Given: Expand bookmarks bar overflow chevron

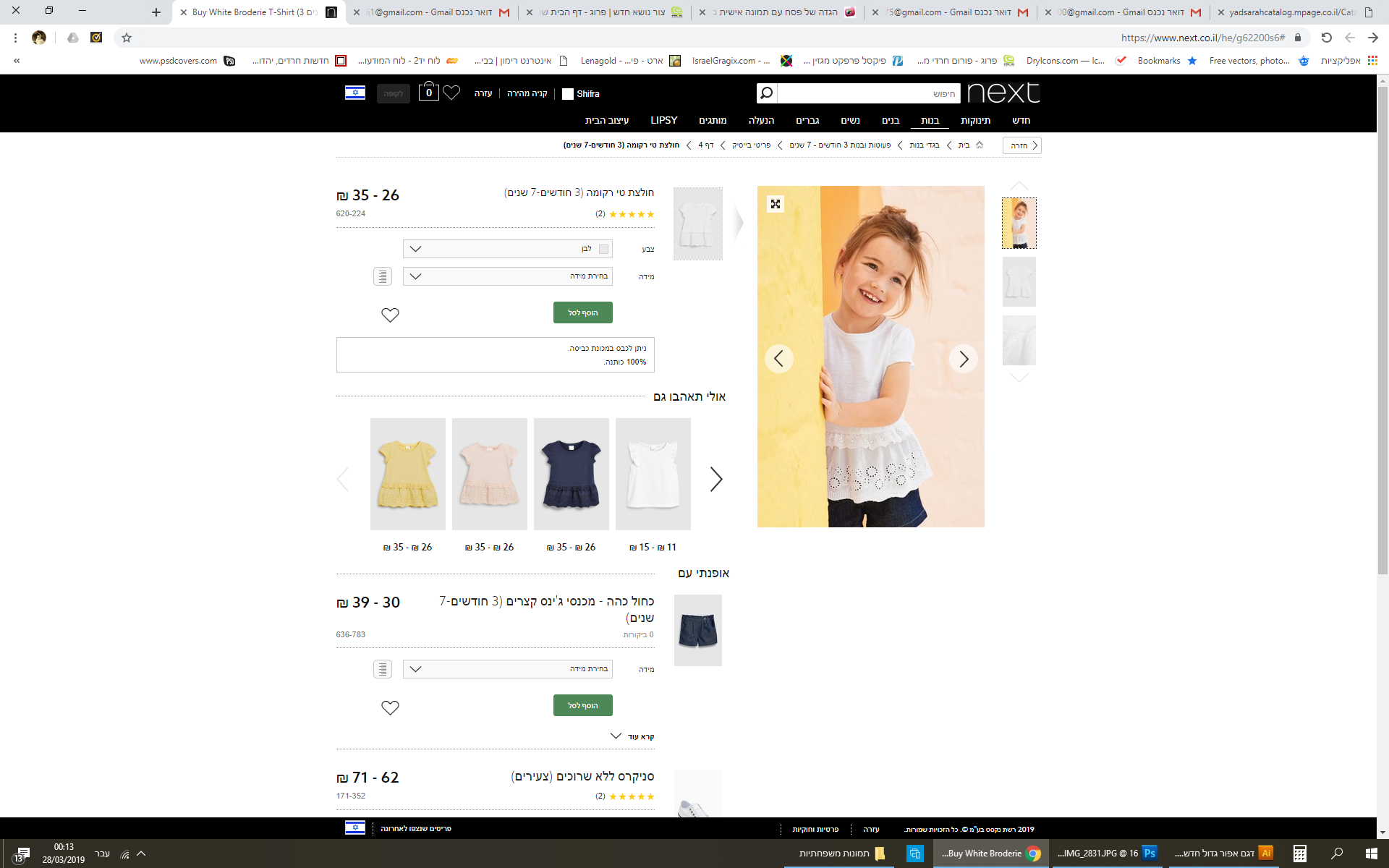Looking at the screenshot, I should [17, 61].
